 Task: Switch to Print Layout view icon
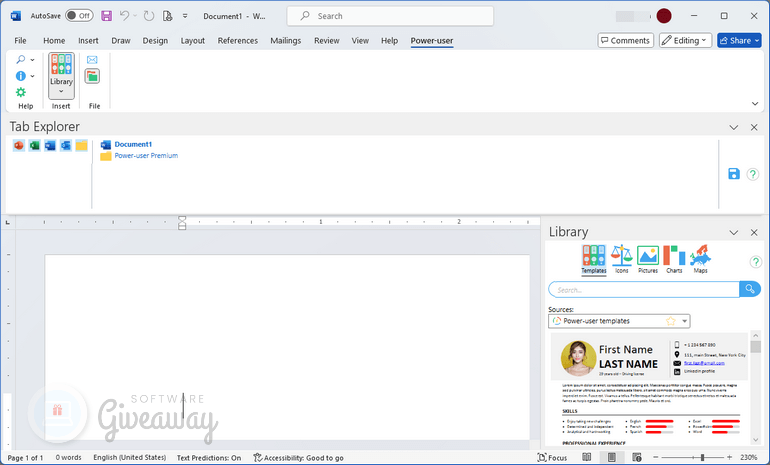[x=611, y=458]
